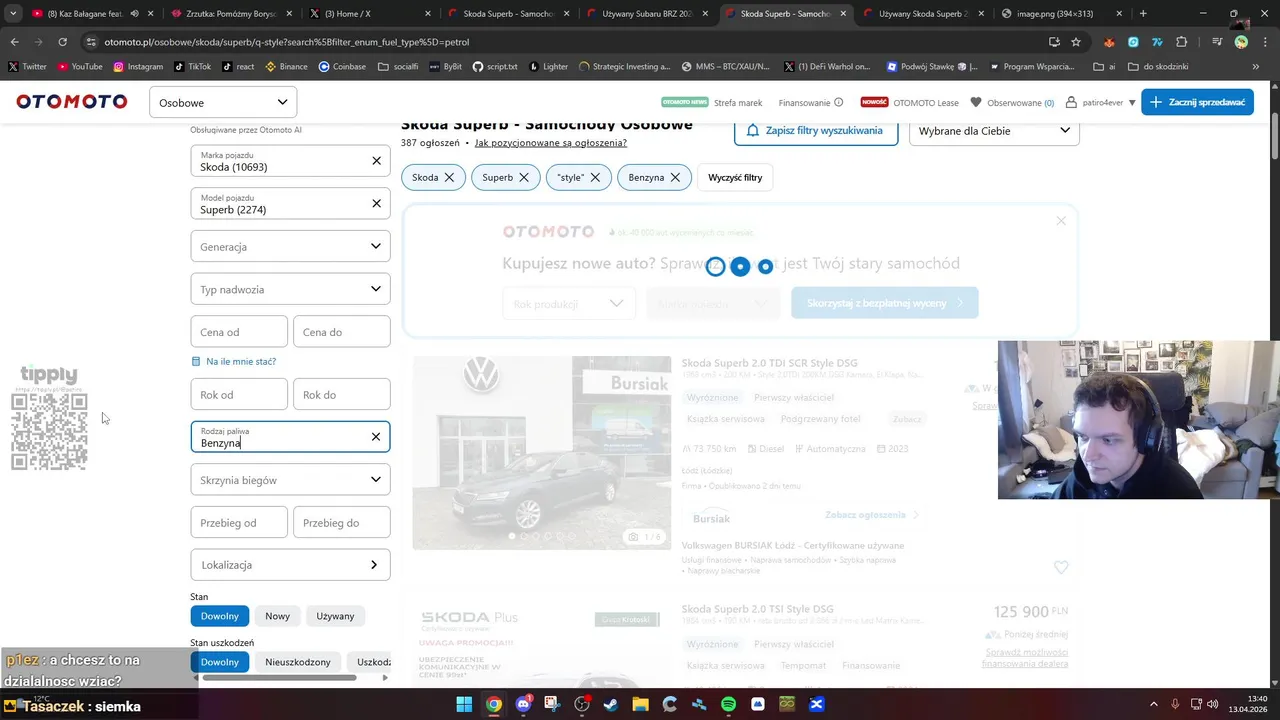This screenshot has width=1280, height=720.
Task: Click Wyczyść filtry button
Action: (x=735, y=177)
